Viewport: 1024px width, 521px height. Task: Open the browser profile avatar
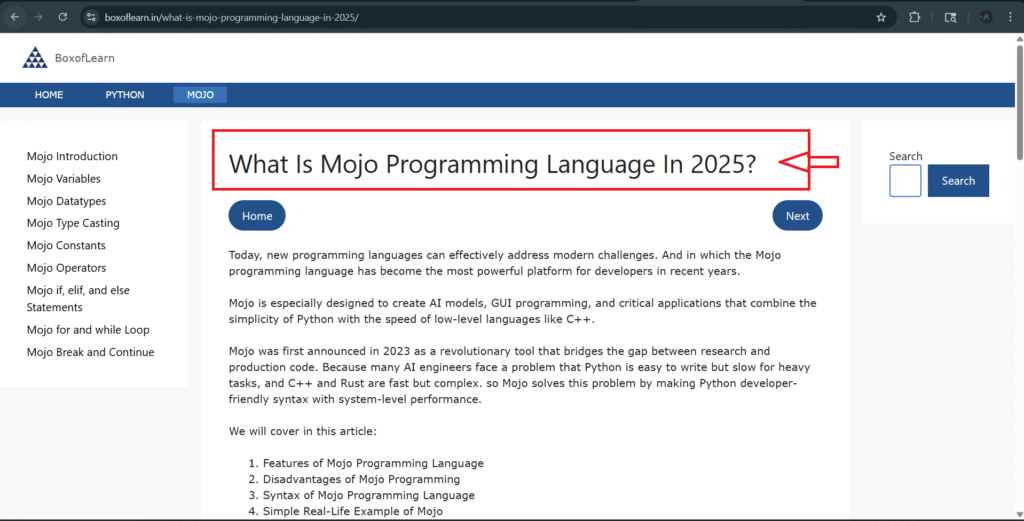pyautogui.click(x=986, y=18)
